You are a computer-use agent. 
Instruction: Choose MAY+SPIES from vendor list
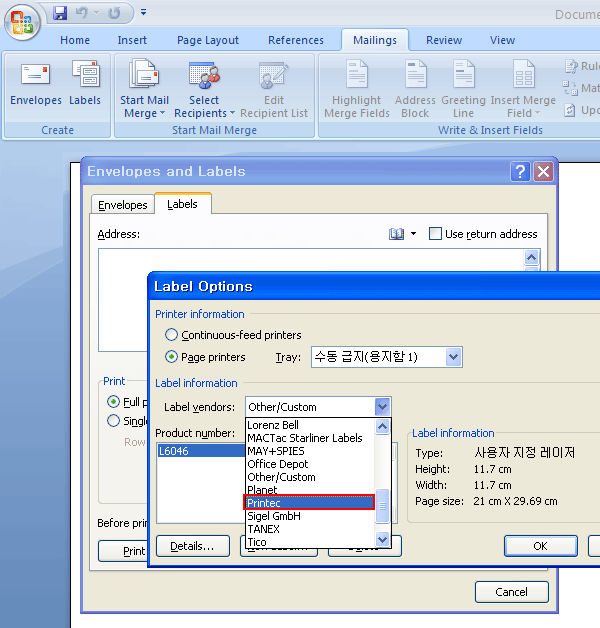(x=311, y=451)
